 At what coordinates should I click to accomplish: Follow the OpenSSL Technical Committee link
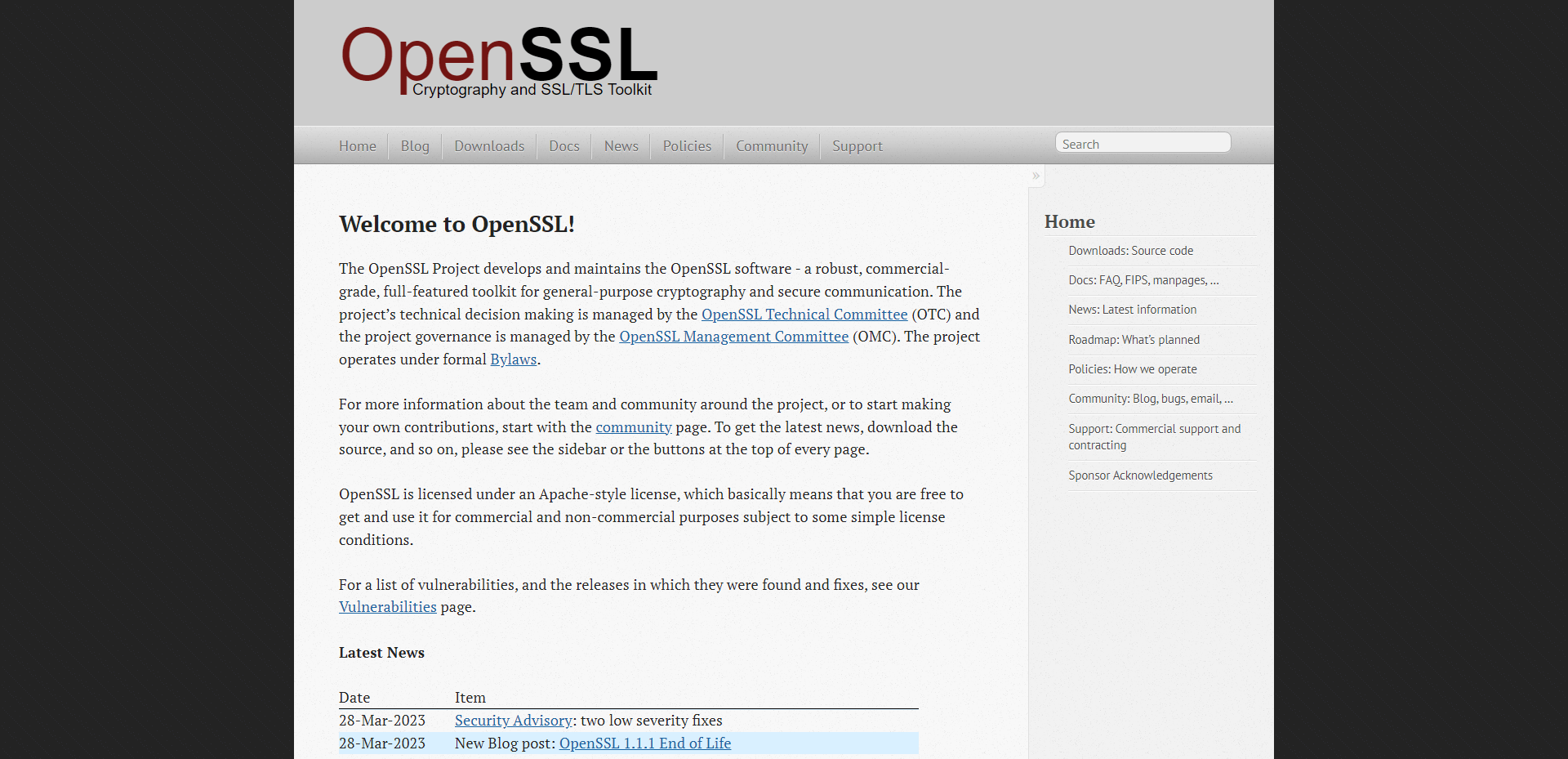click(x=804, y=315)
